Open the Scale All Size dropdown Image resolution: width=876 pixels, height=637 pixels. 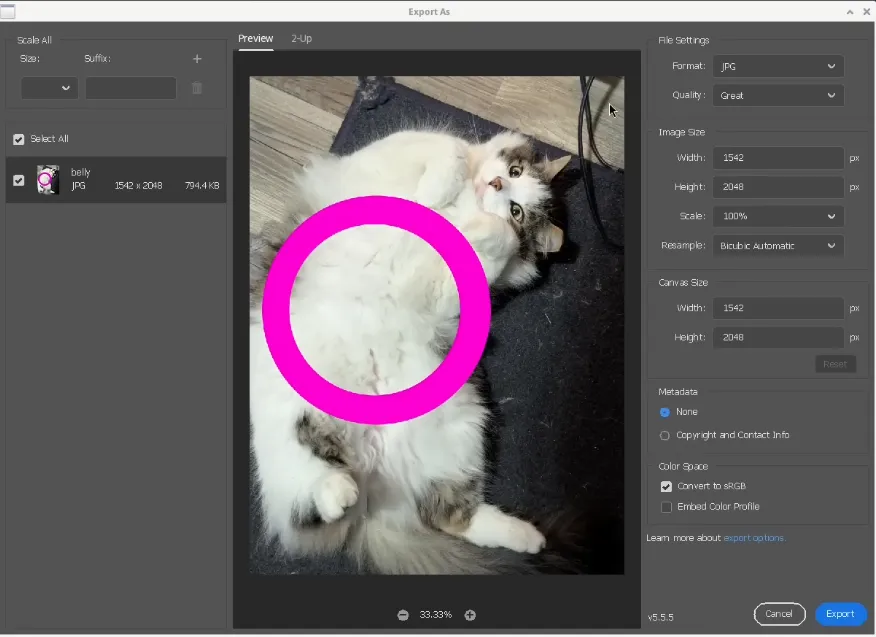(x=49, y=88)
